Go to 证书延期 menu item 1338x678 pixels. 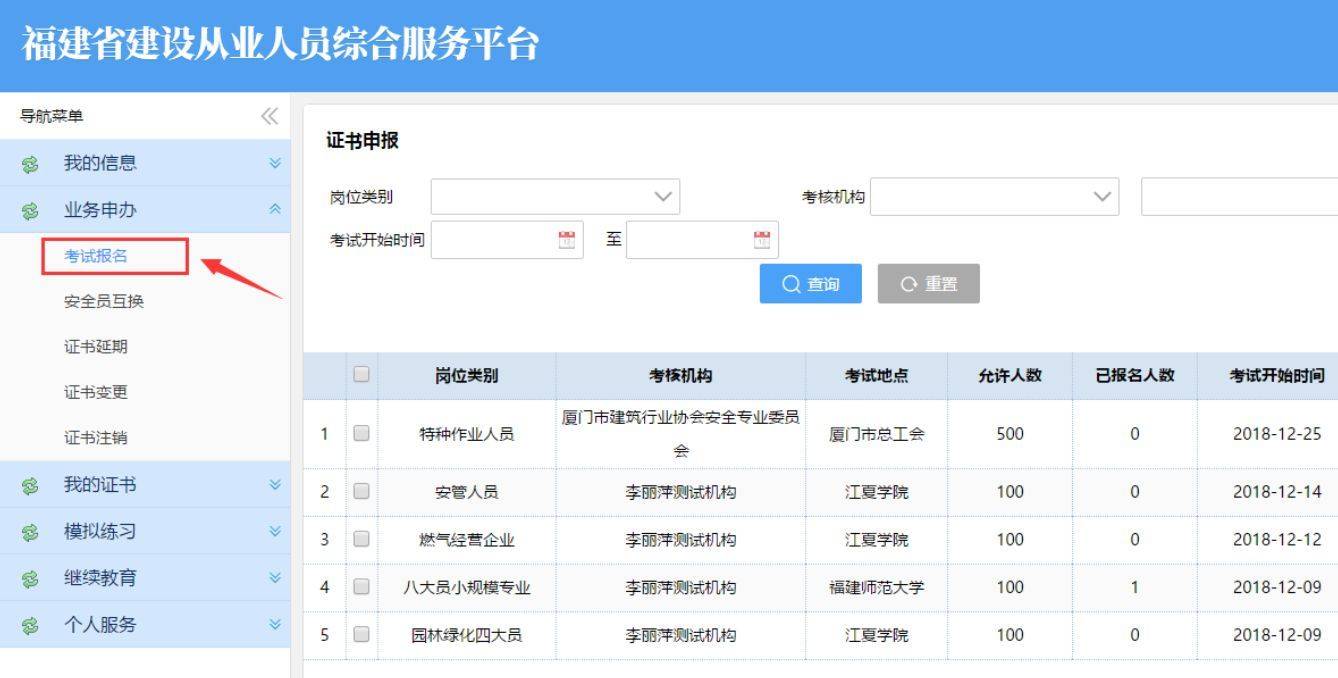(x=96, y=347)
